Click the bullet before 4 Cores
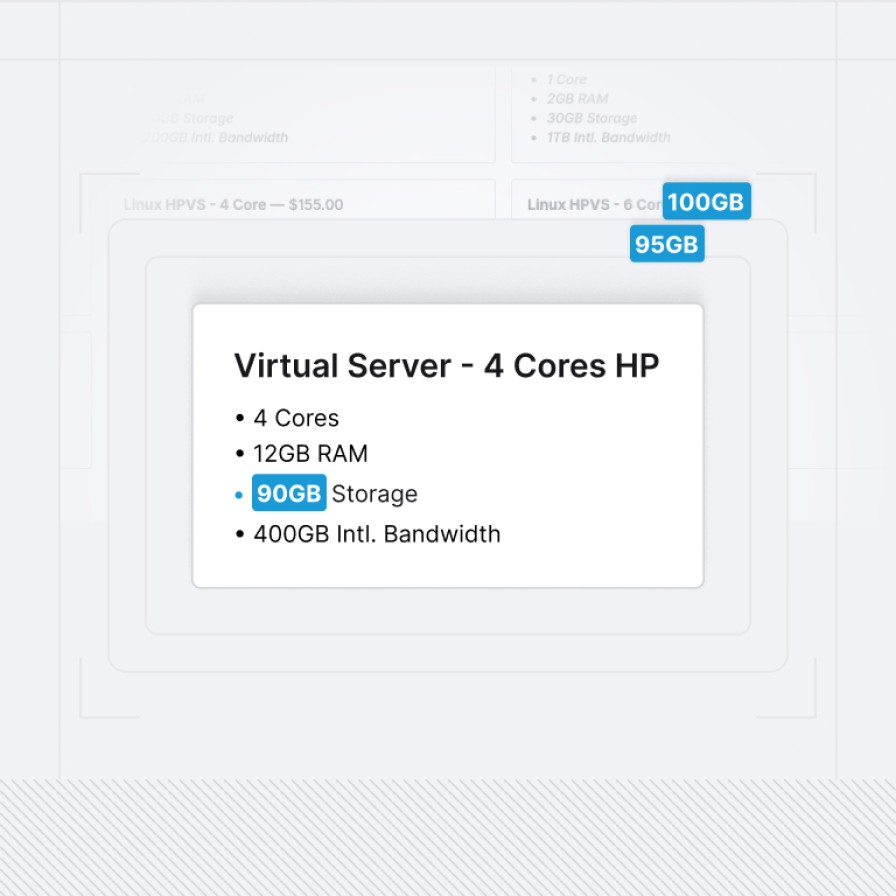 [239, 419]
